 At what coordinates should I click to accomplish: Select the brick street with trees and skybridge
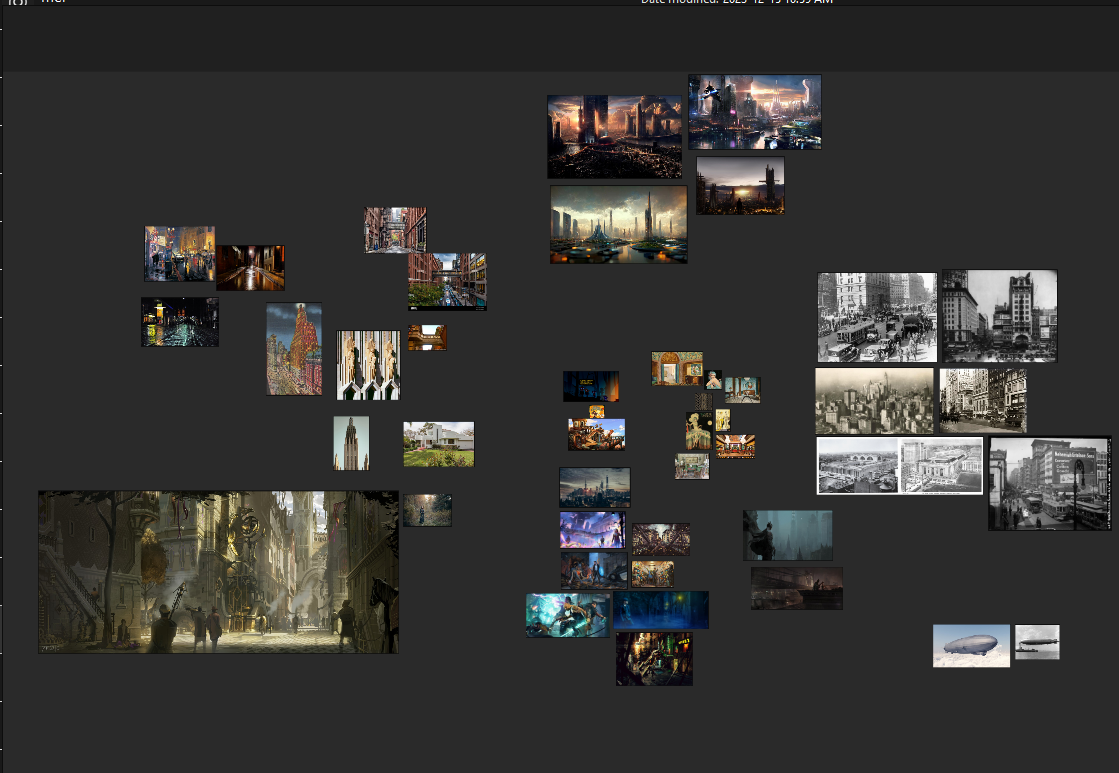tap(447, 281)
